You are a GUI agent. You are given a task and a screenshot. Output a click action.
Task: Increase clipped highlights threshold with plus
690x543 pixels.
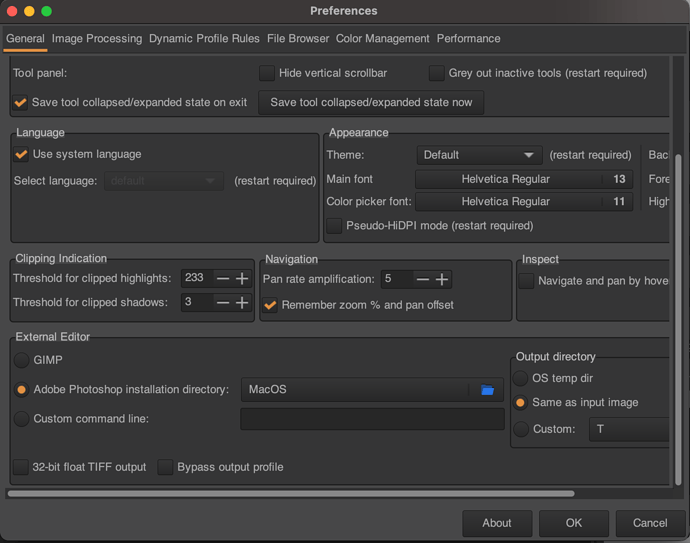coord(242,279)
